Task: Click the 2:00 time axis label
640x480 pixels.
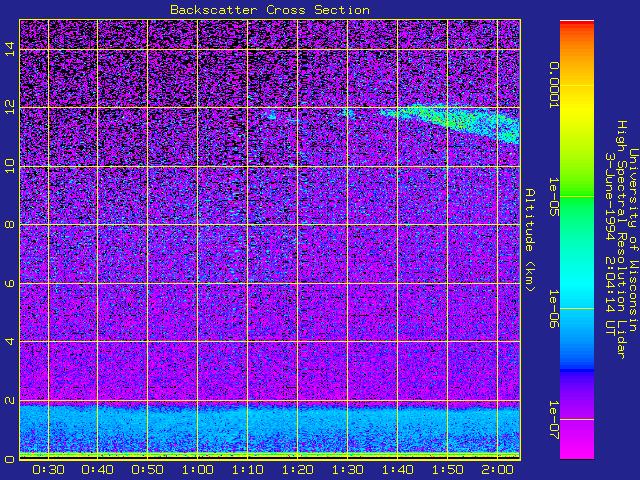Action: tap(497, 470)
